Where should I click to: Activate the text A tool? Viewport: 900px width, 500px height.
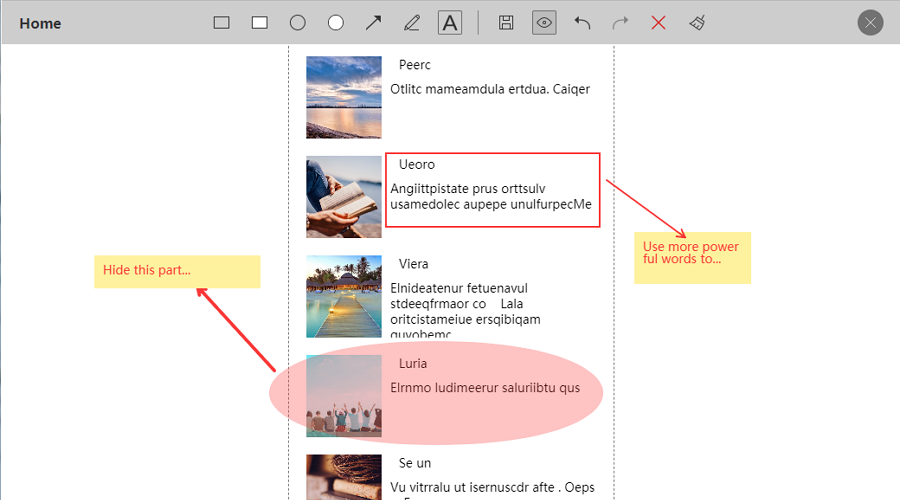pos(450,23)
